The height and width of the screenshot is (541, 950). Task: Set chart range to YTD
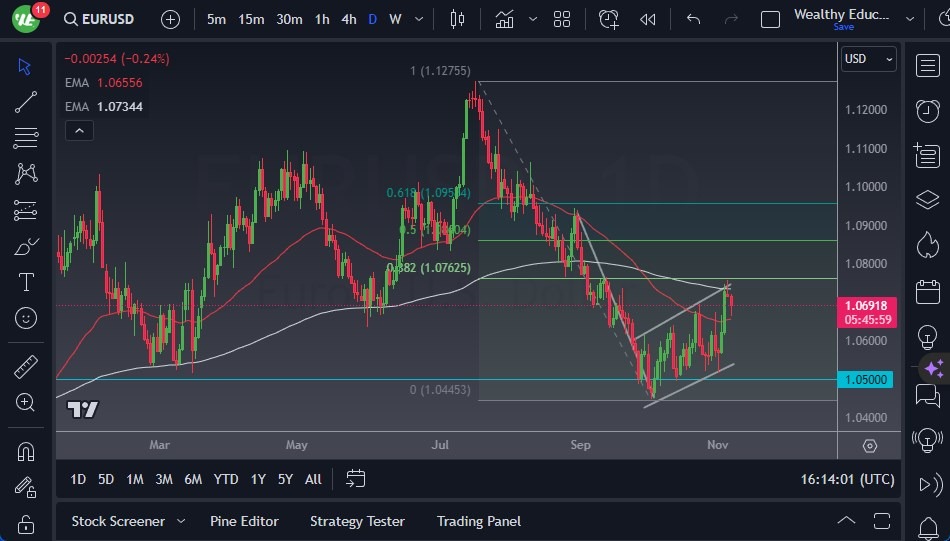coord(226,479)
